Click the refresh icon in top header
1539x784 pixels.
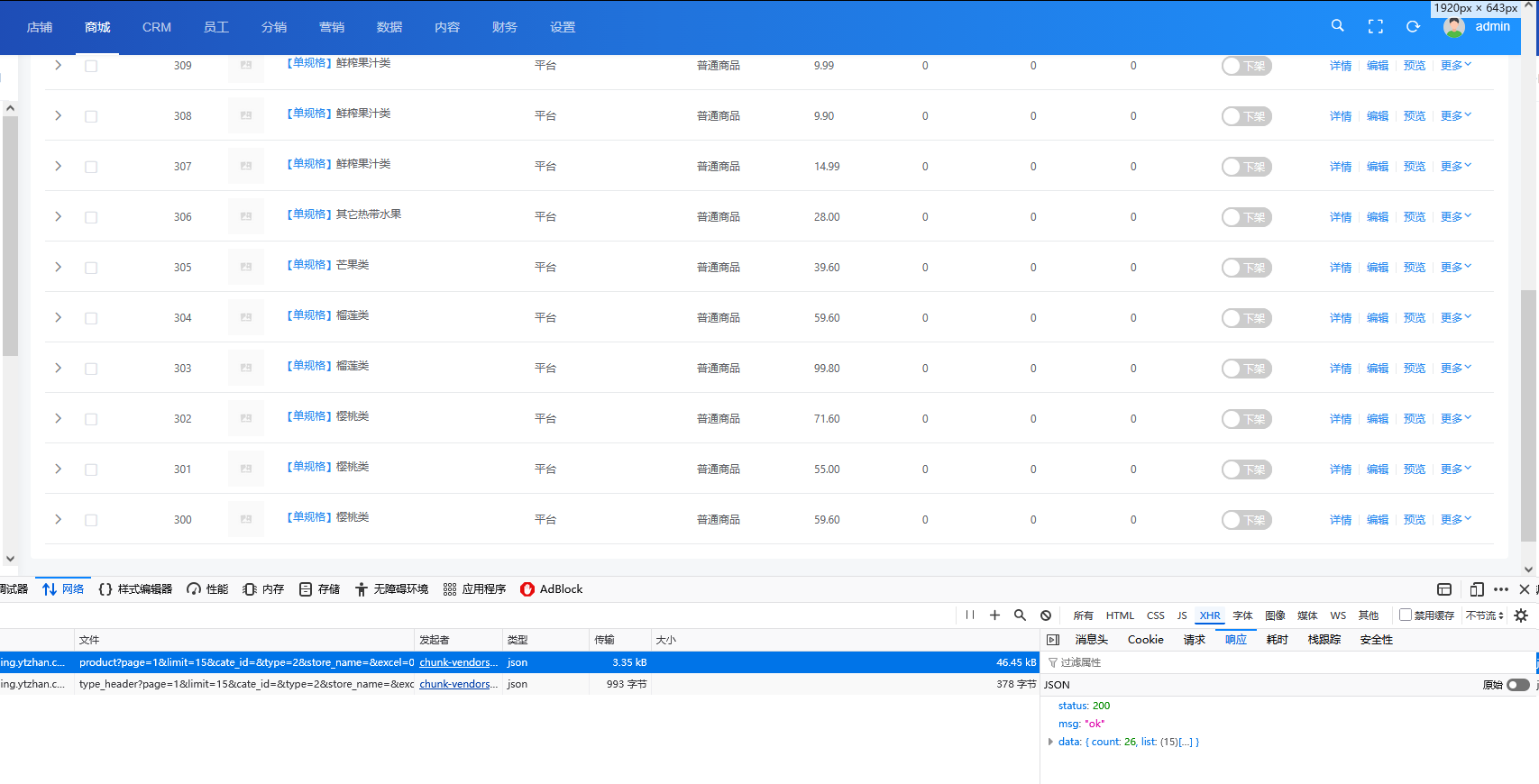(1413, 27)
